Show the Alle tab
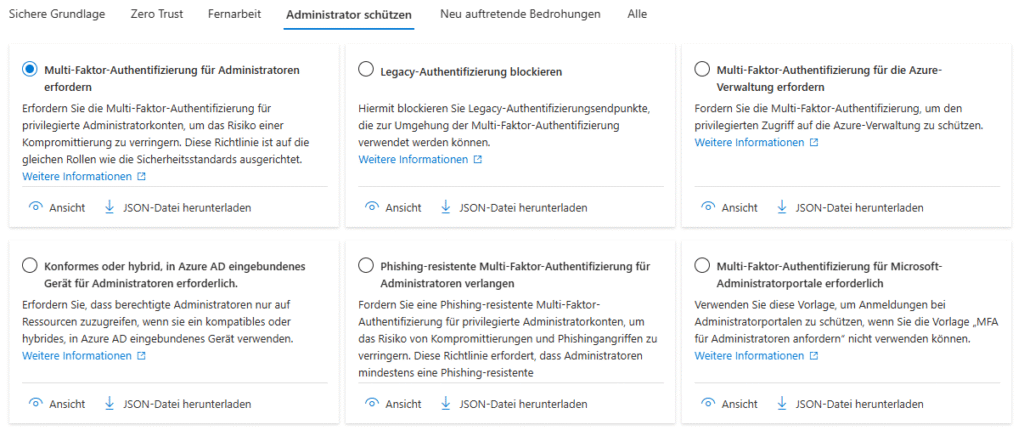 [x=637, y=15]
